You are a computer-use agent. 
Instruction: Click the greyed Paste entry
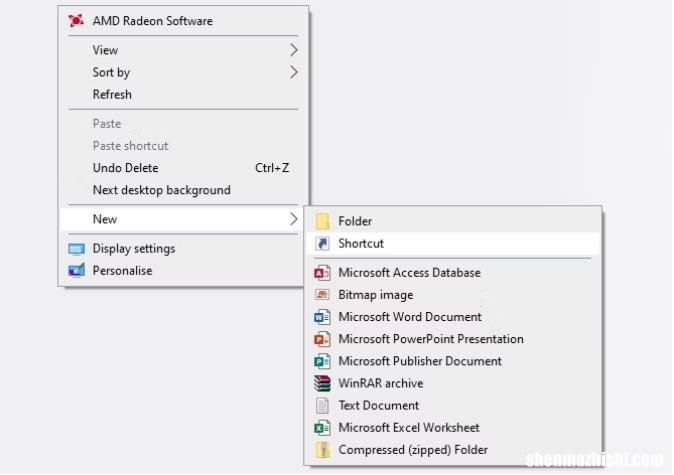183,124
